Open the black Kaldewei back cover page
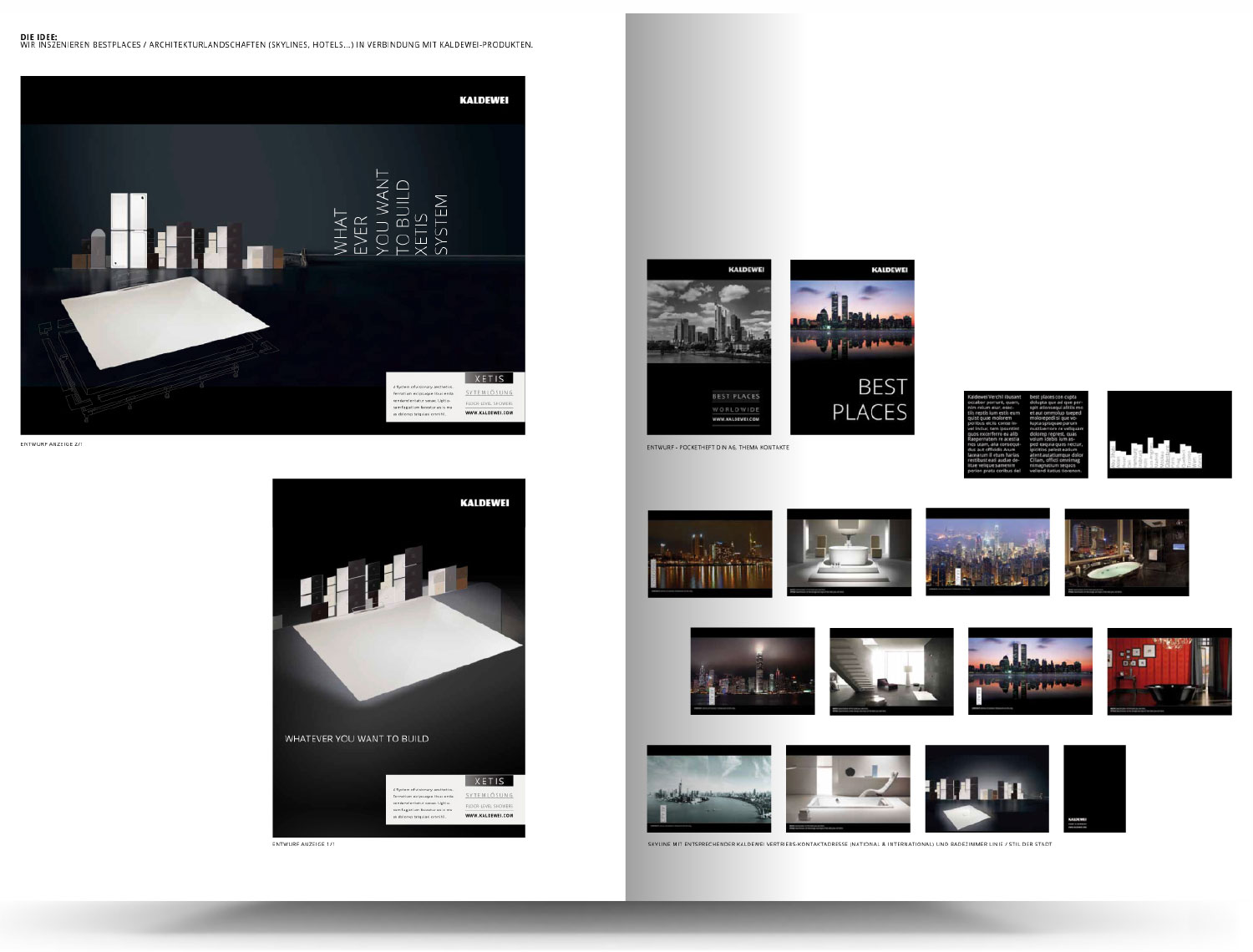 tap(1094, 789)
